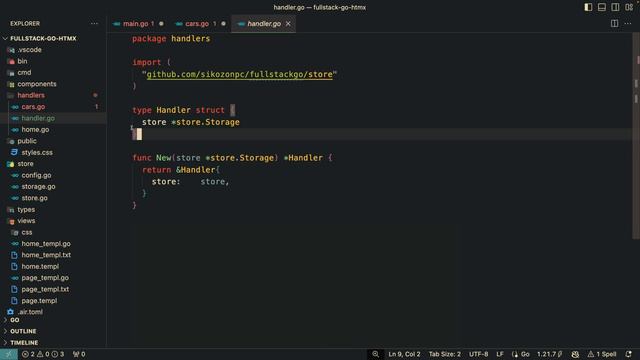Open the Copilot status icon
The width and height of the screenshot is (640, 360).
(x=575, y=354)
